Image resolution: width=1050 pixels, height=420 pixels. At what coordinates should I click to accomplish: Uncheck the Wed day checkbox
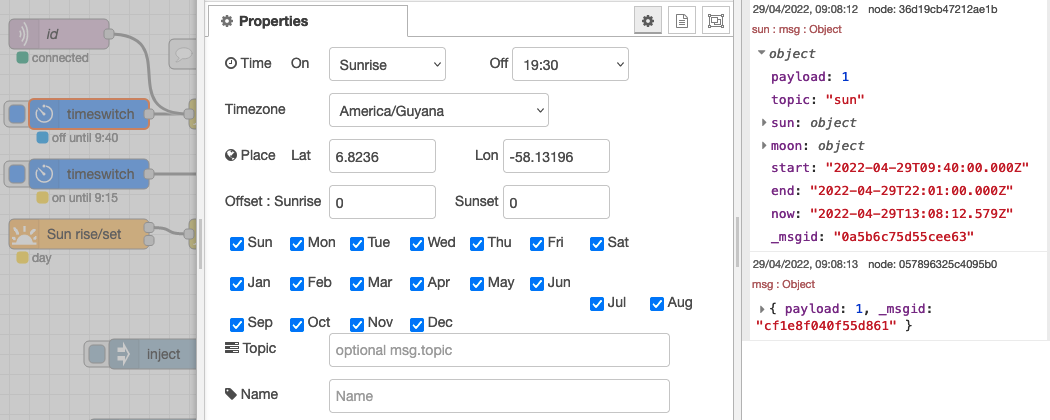click(417, 244)
